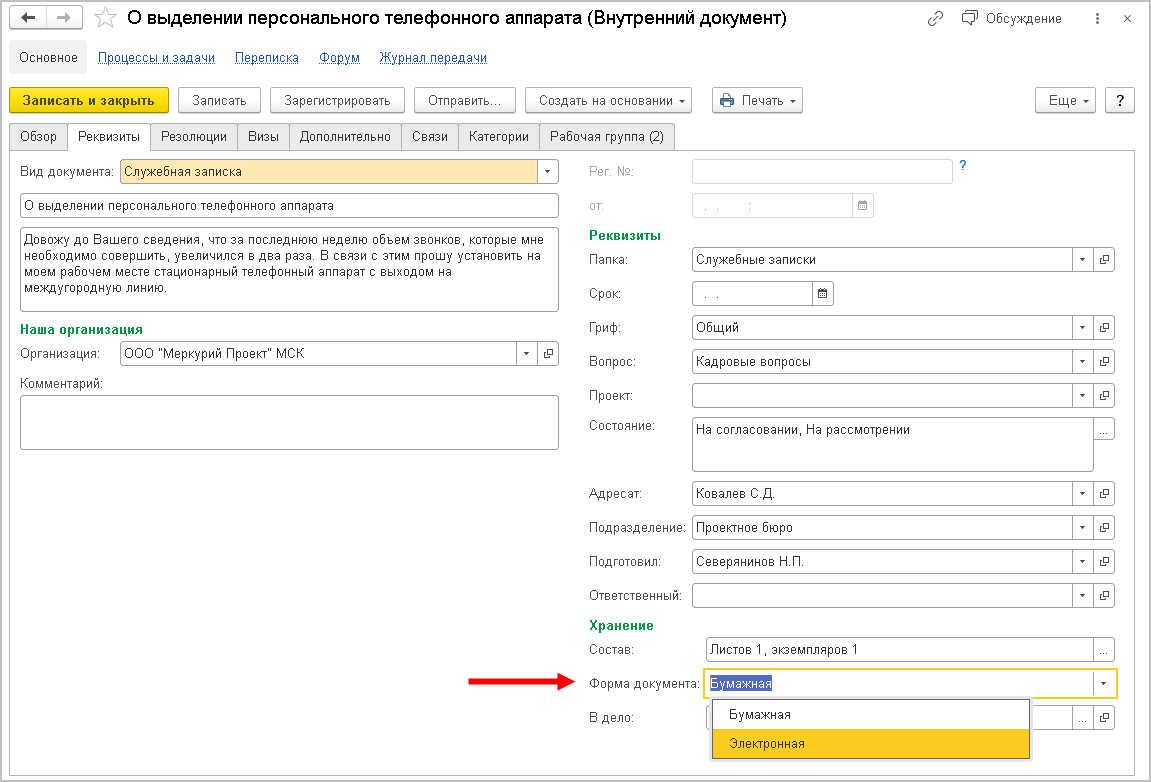The width and height of the screenshot is (1151, 782).
Task: Click the Записать и закрыть button
Action: click(89, 100)
